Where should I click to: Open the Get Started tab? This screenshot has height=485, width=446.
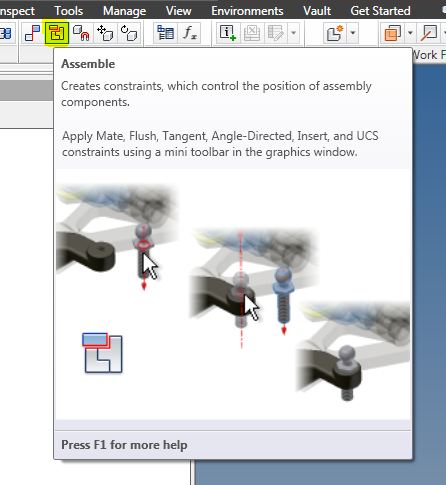click(380, 11)
